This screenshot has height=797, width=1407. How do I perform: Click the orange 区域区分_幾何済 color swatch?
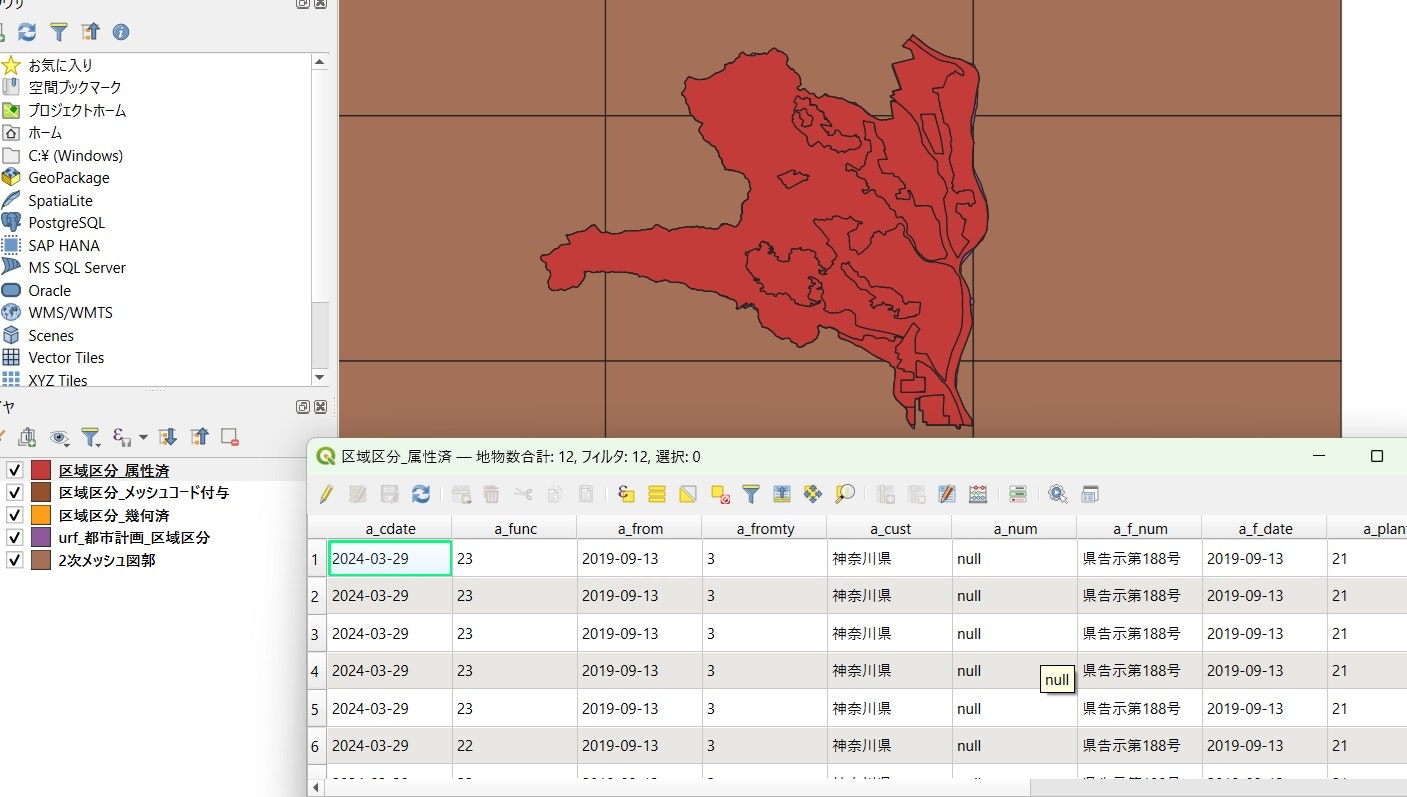pyautogui.click(x=41, y=515)
